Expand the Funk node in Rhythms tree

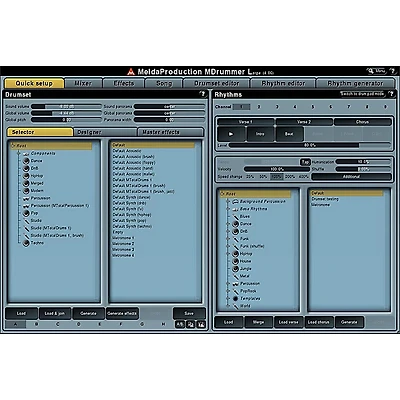click(x=228, y=239)
